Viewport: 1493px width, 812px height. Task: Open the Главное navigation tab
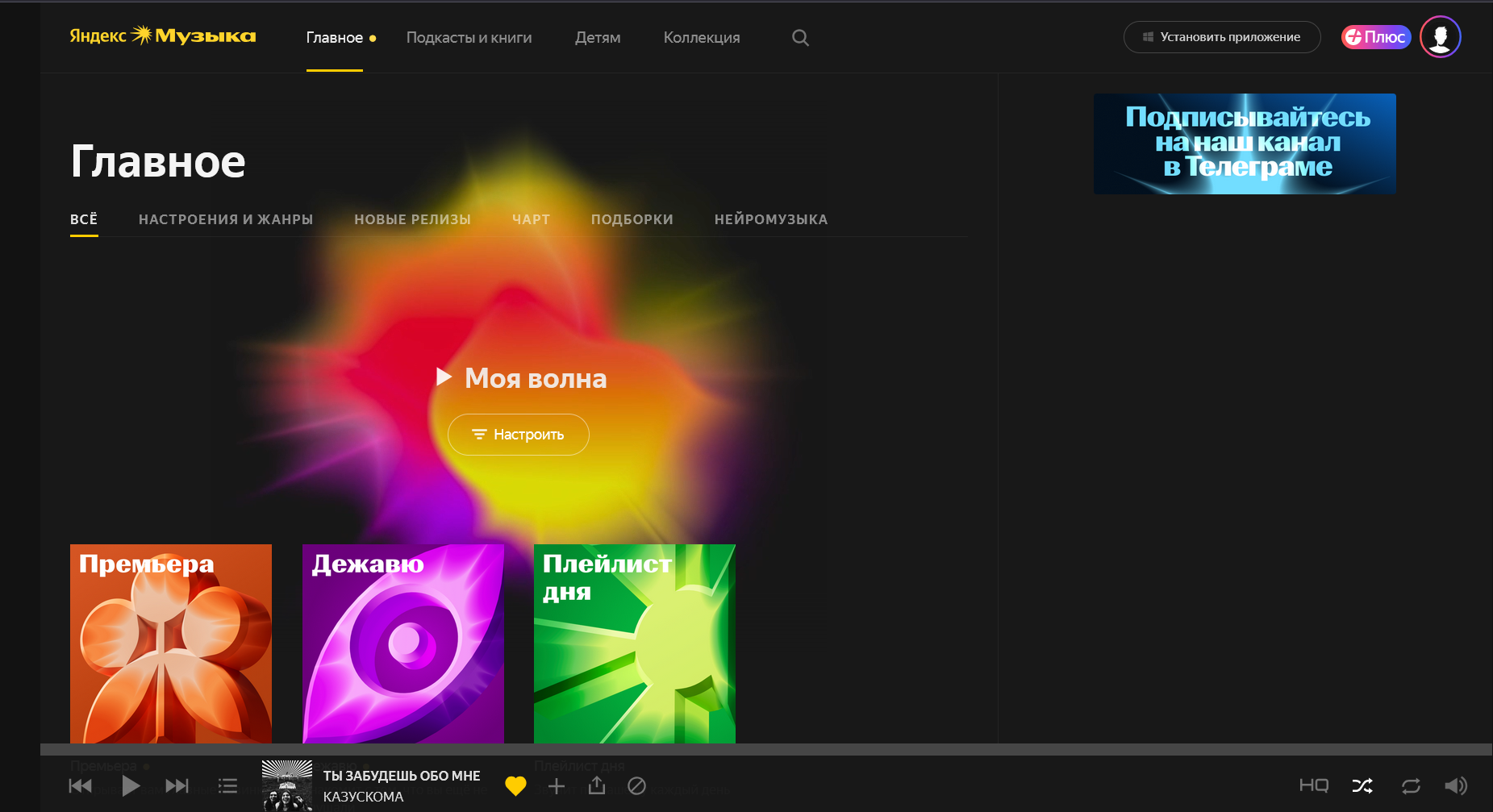coord(335,37)
